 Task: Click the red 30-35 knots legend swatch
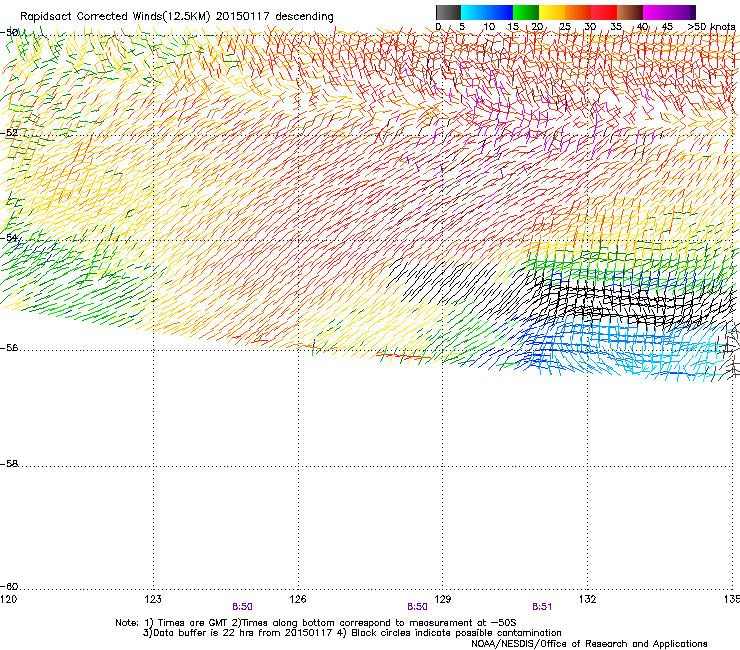click(604, 12)
